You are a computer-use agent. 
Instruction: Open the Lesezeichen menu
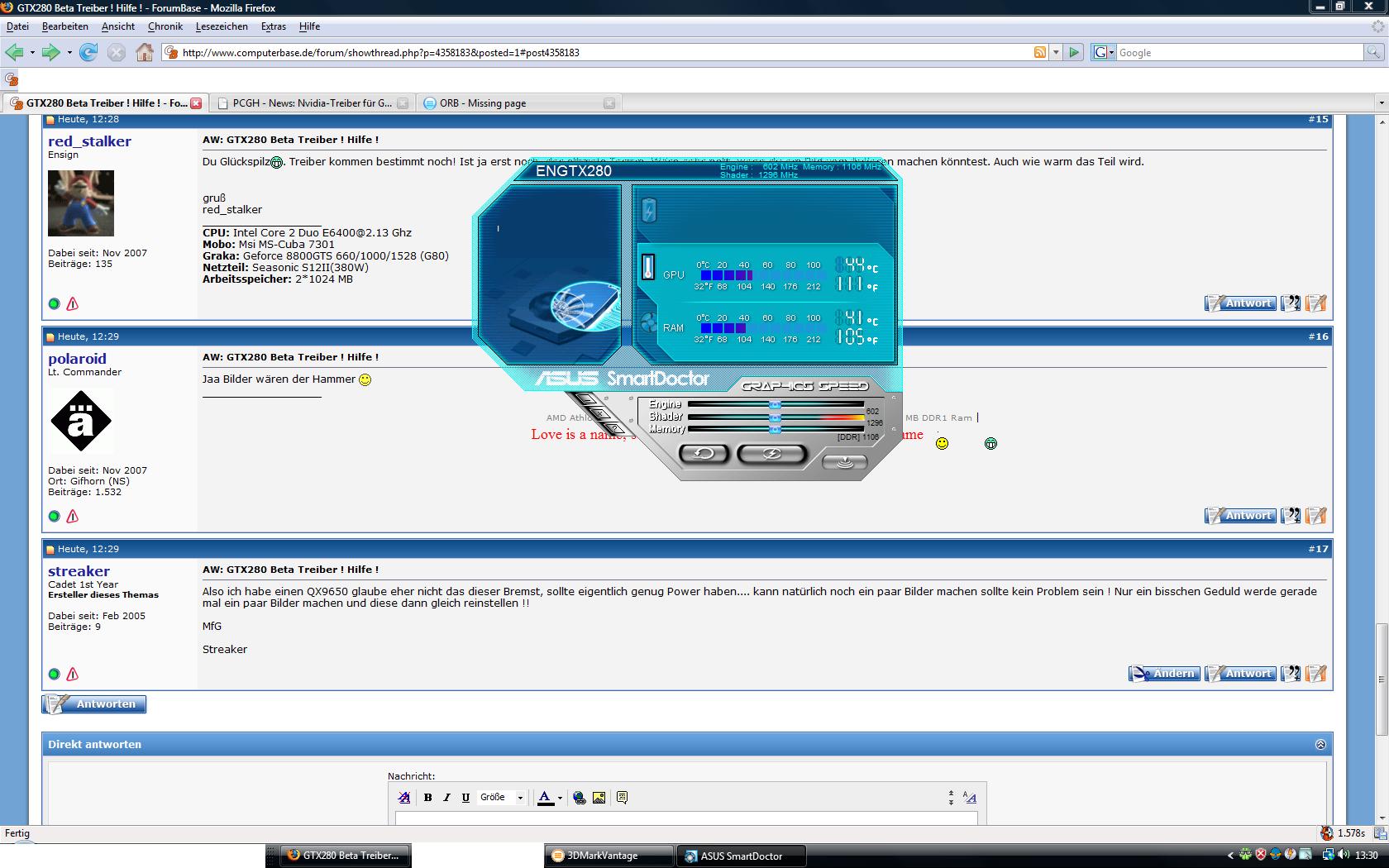click(222, 26)
